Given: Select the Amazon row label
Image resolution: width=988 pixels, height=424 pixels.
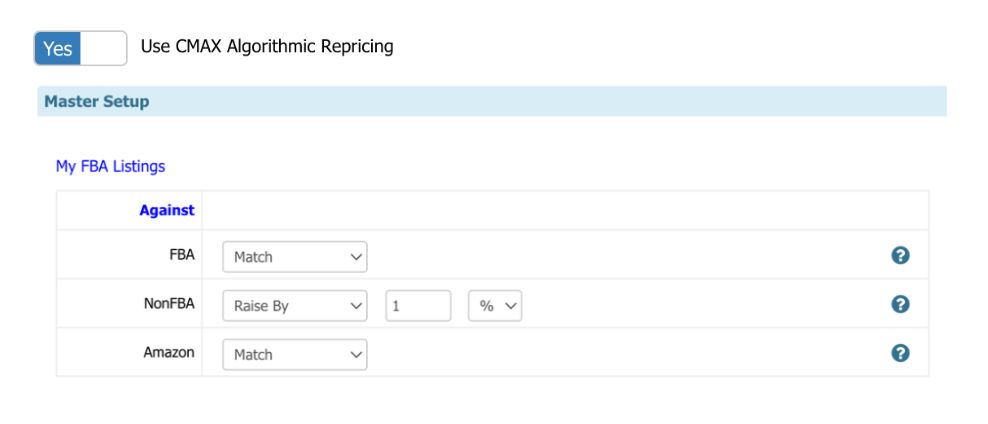Looking at the screenshot, I should 169,354.
